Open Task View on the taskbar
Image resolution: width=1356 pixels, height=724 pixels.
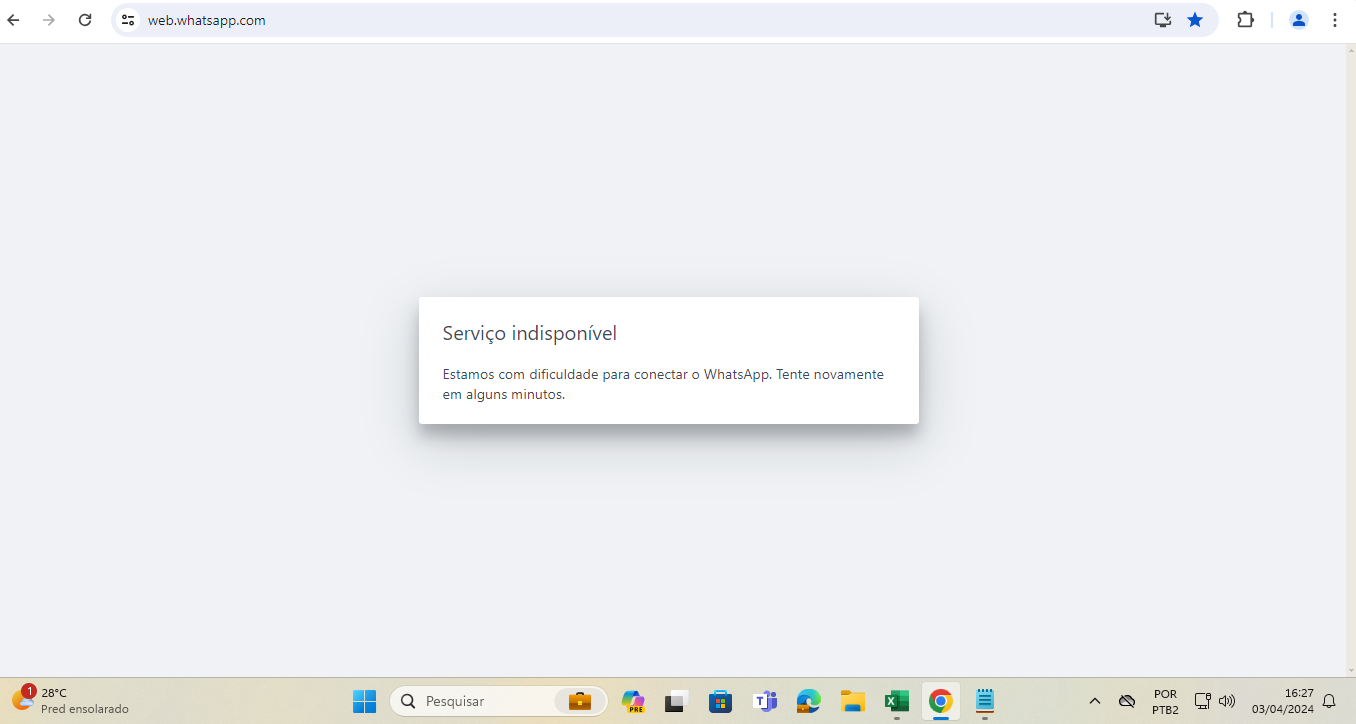(677, 701)
